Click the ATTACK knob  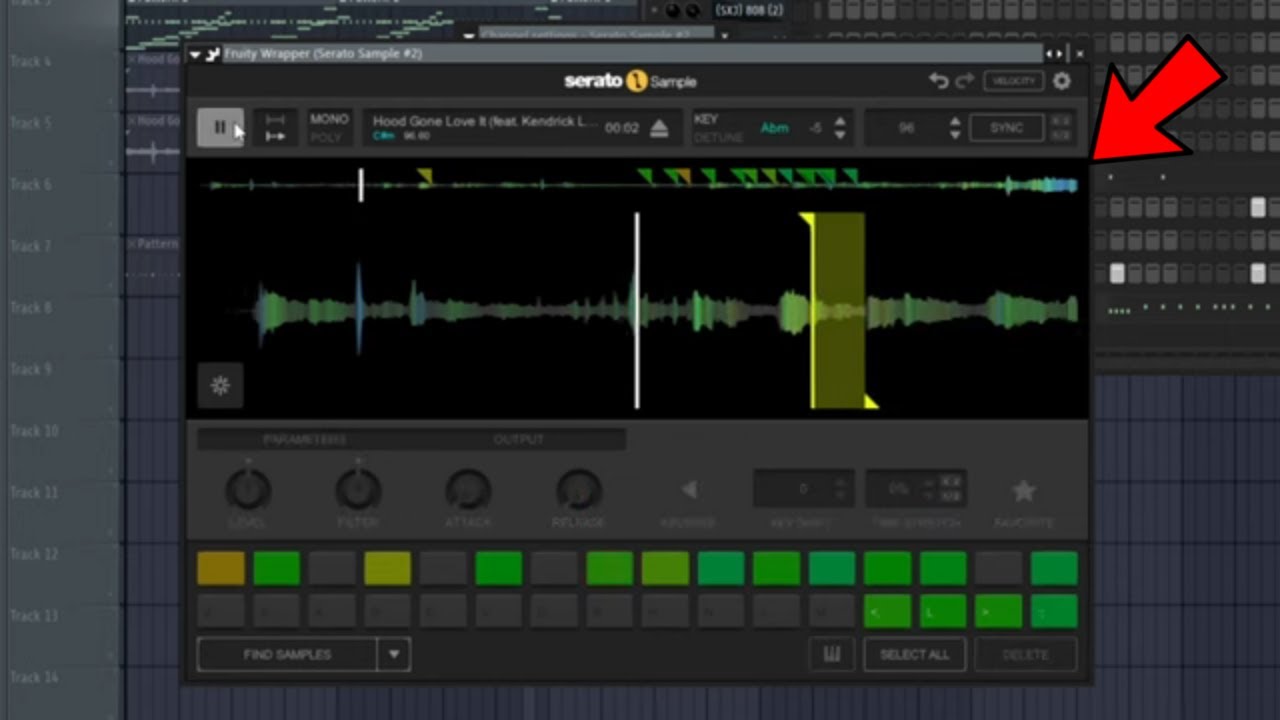tap(468, 490)
